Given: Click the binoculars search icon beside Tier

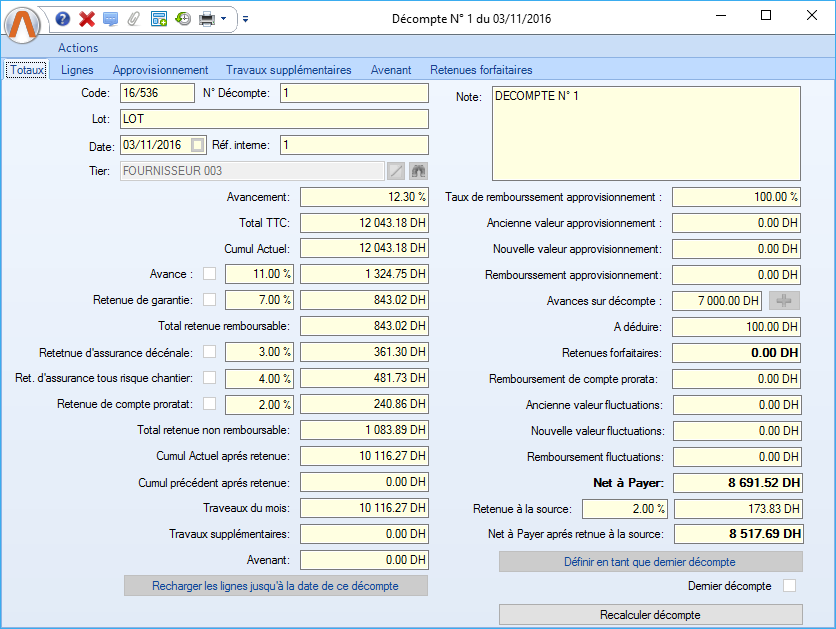Looking at the screenshot, I should point(418,171).
